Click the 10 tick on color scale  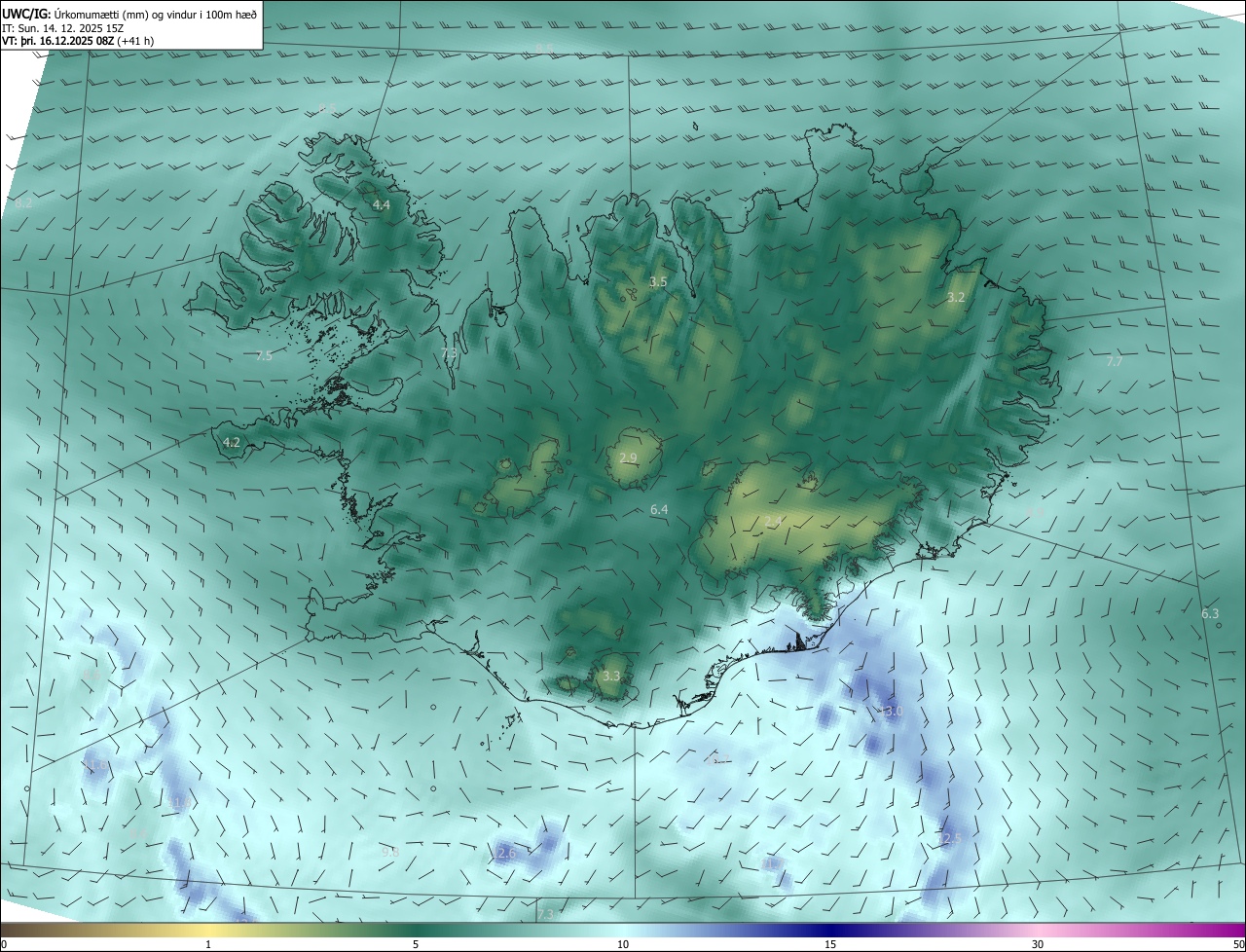click(623, 944)
